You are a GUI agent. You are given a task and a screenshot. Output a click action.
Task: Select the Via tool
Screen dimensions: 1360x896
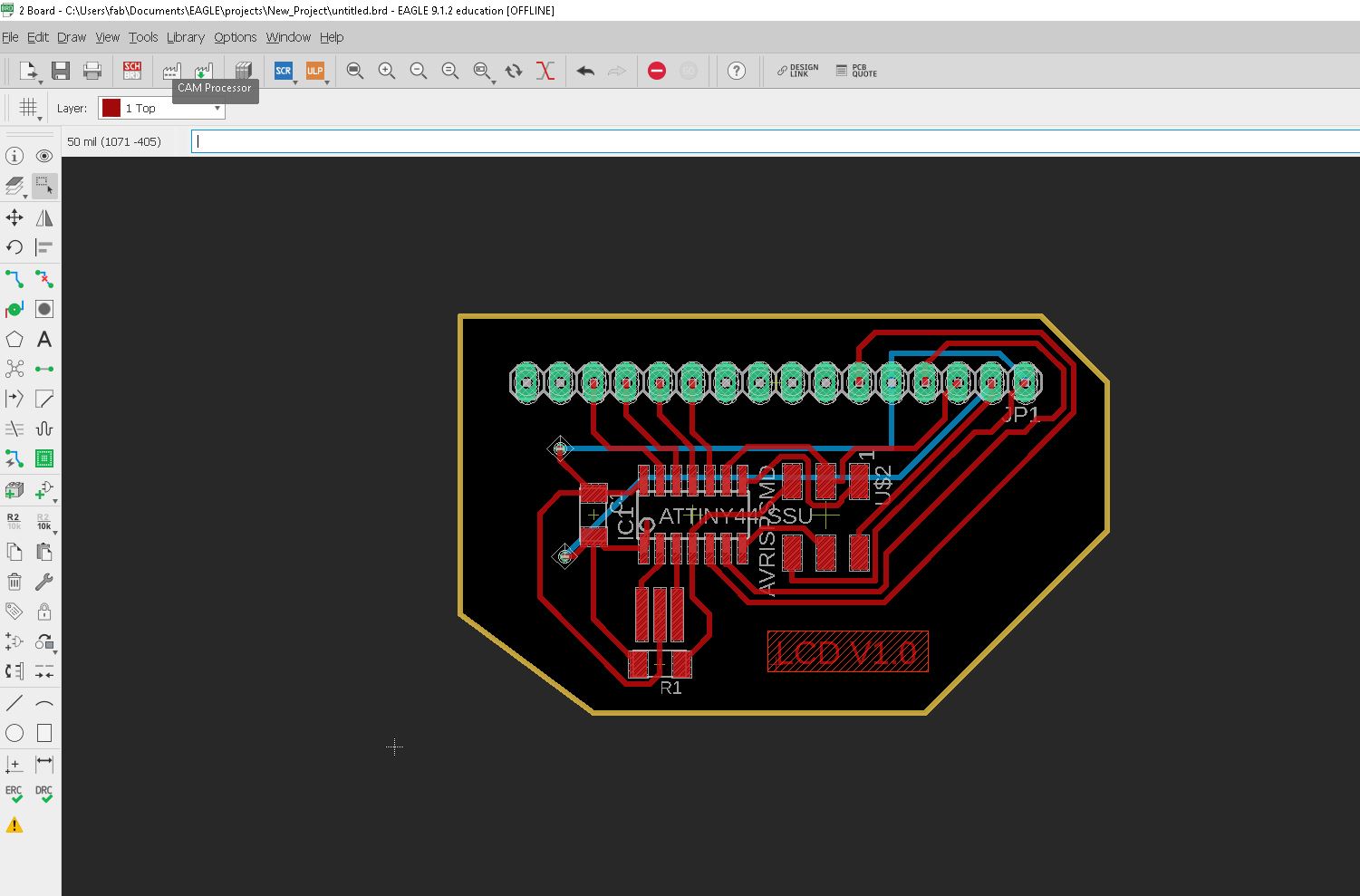14,309
